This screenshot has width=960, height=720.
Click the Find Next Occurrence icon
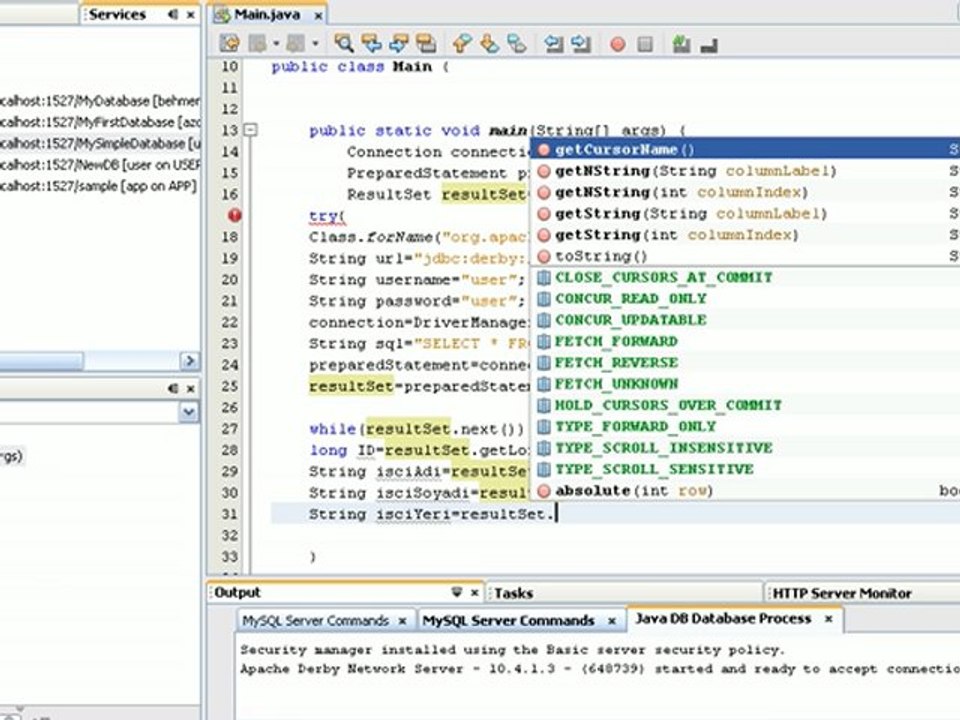coord(399,43)
